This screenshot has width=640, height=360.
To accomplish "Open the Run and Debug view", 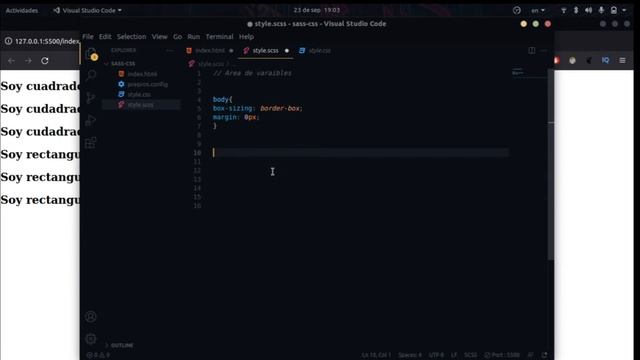I will pos(91,120).
